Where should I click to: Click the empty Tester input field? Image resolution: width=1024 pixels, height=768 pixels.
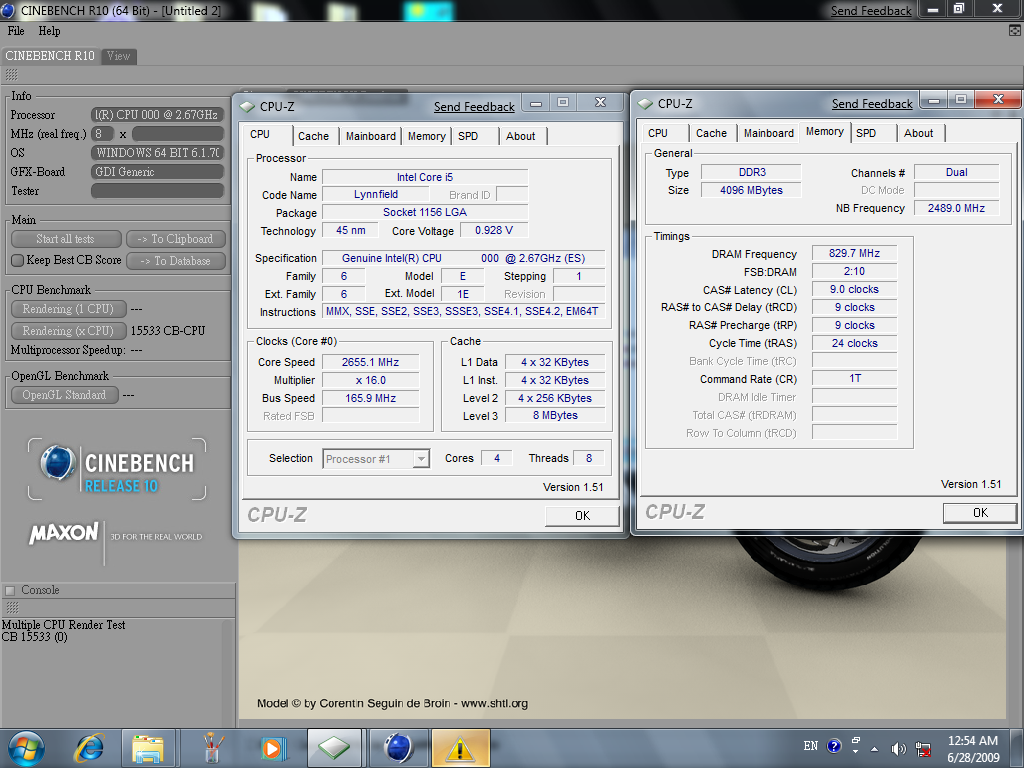(x=157, y=191)
